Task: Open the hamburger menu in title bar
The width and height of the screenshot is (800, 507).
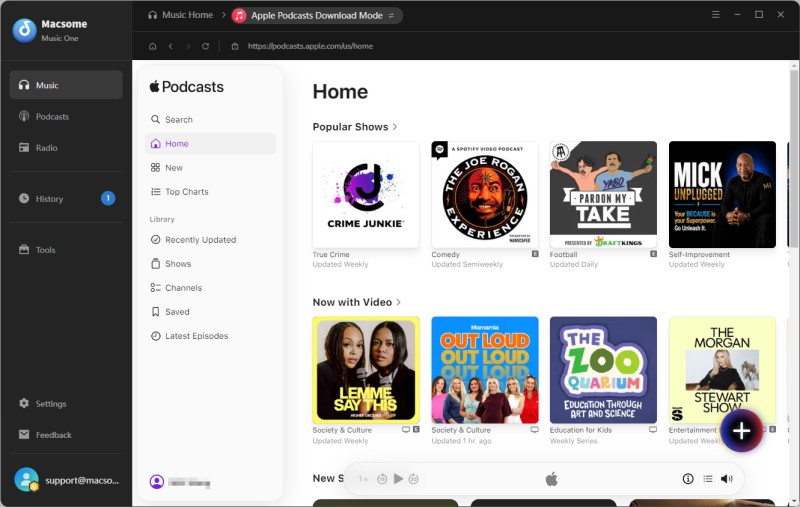Action: point(716,15)
